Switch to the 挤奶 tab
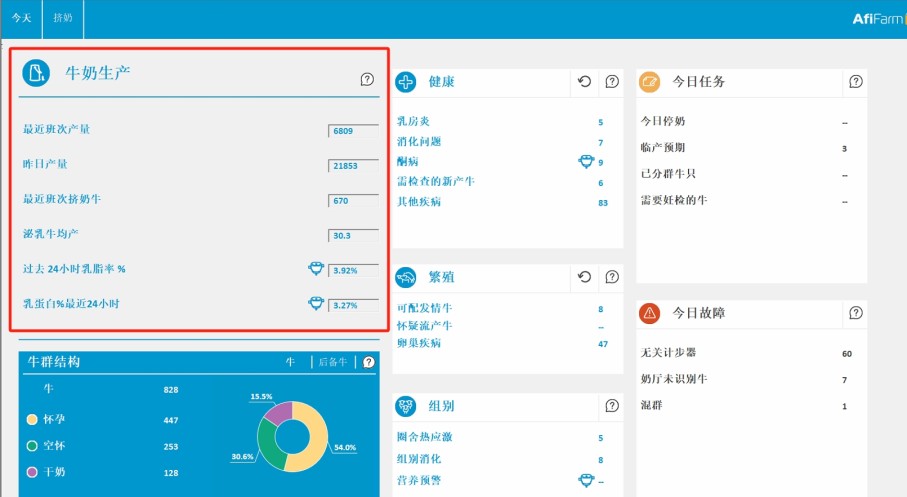The width and height of the screenshot is (907, 497). coord(63,19)
